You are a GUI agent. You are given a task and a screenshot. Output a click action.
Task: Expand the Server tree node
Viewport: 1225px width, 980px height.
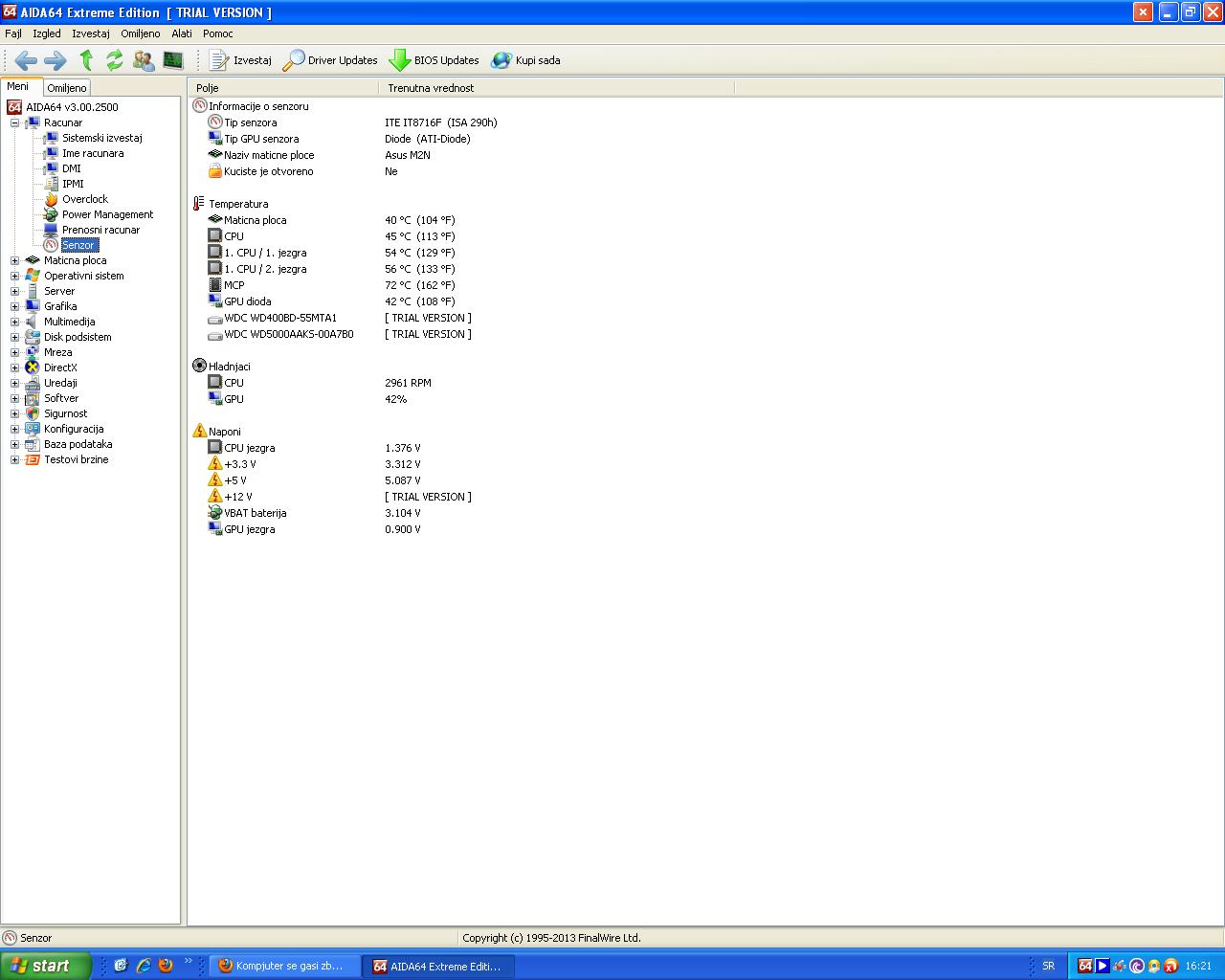pyautogui.click(x=14, y=291)
